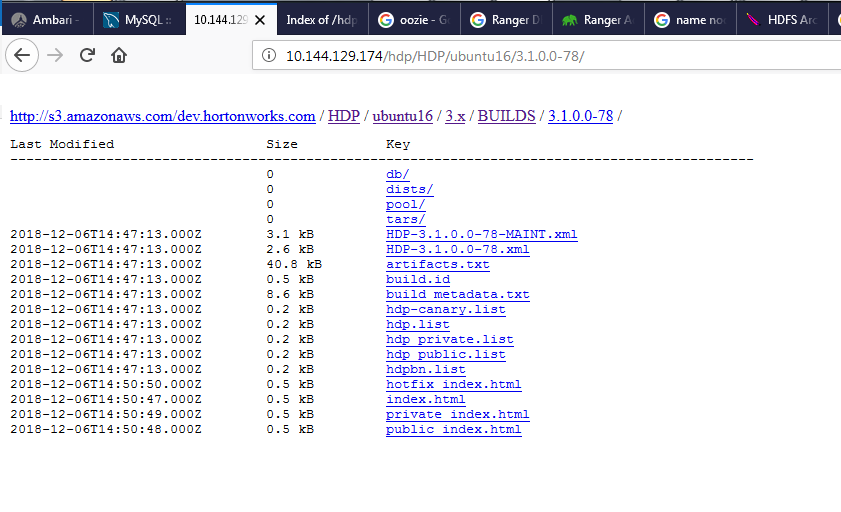Viewport: 841px width, 512px height.
Task: Reload the current page
Action: click(87, 55)
